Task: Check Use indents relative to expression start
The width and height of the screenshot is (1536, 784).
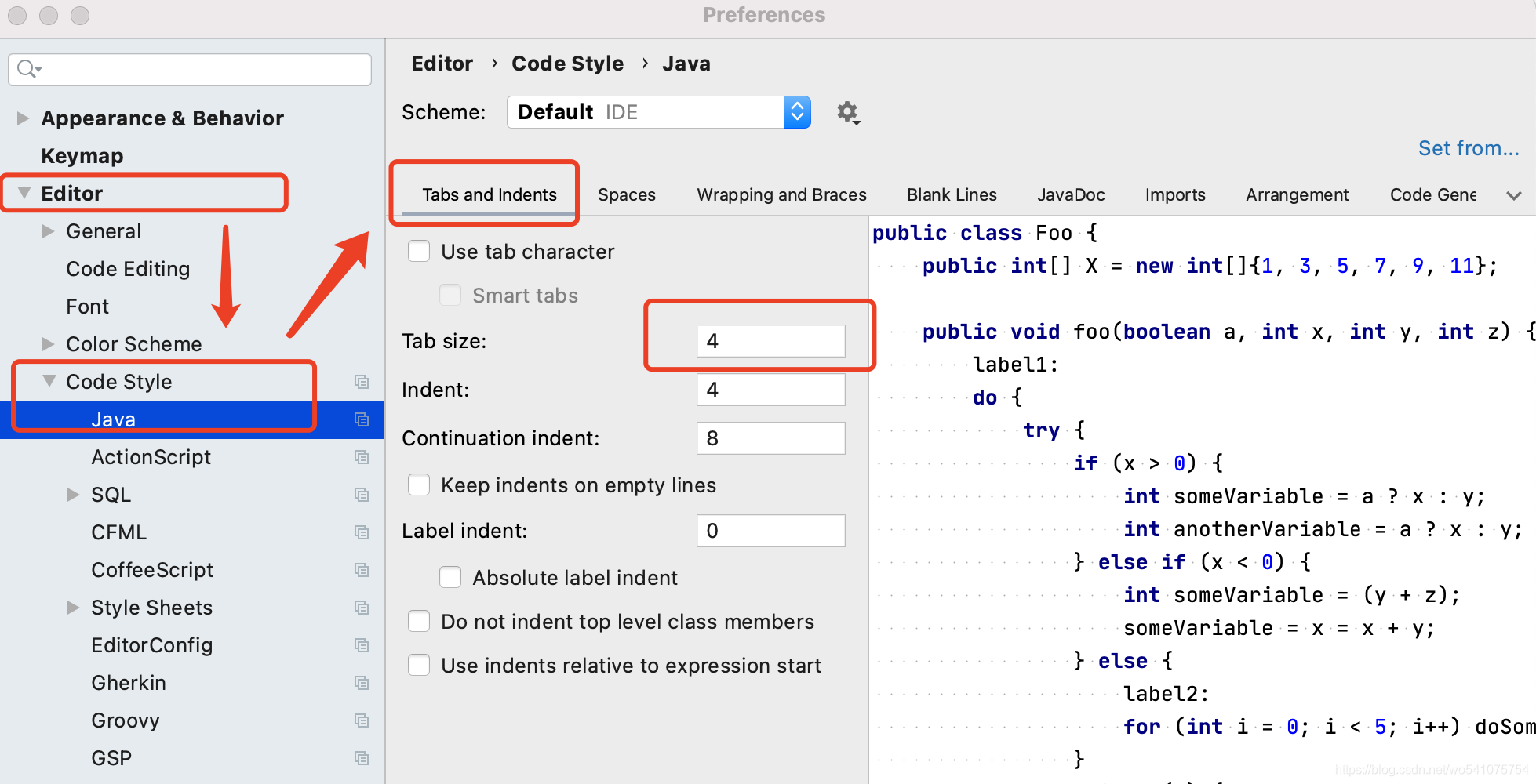Action: coord(419,666)
